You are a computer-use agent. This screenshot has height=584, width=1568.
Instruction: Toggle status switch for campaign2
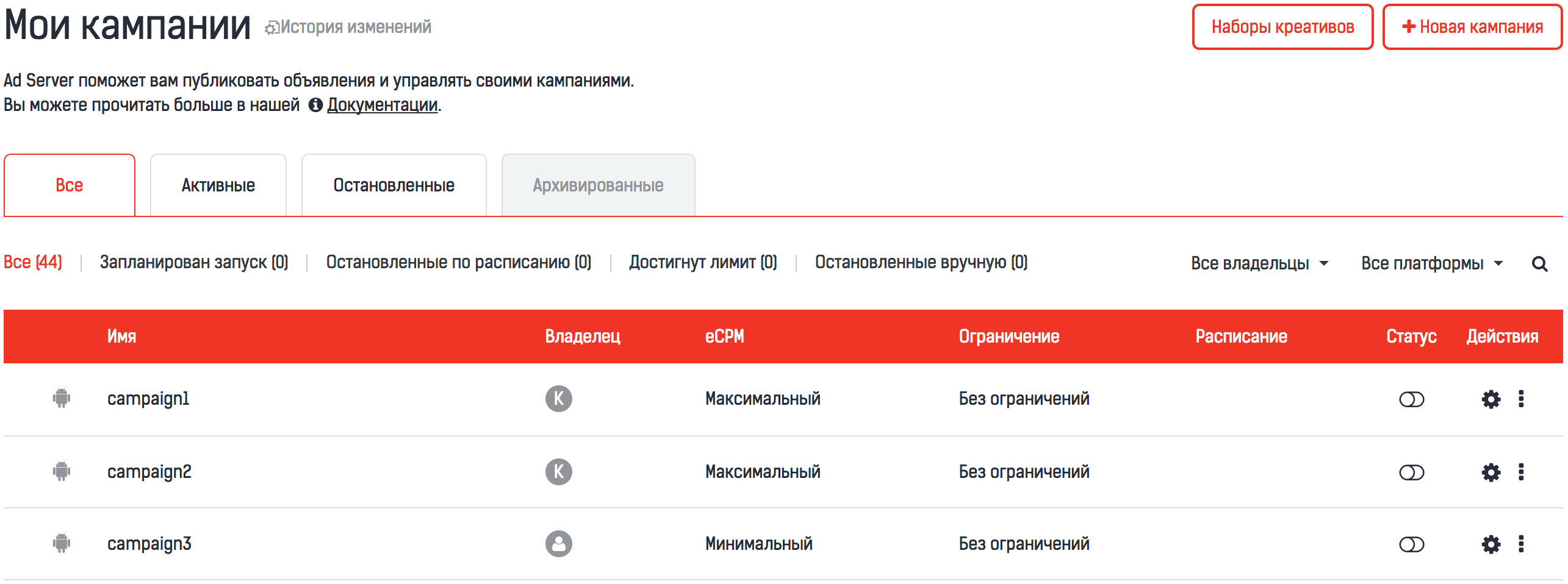pyautogui.click(x=1411, y=472)
